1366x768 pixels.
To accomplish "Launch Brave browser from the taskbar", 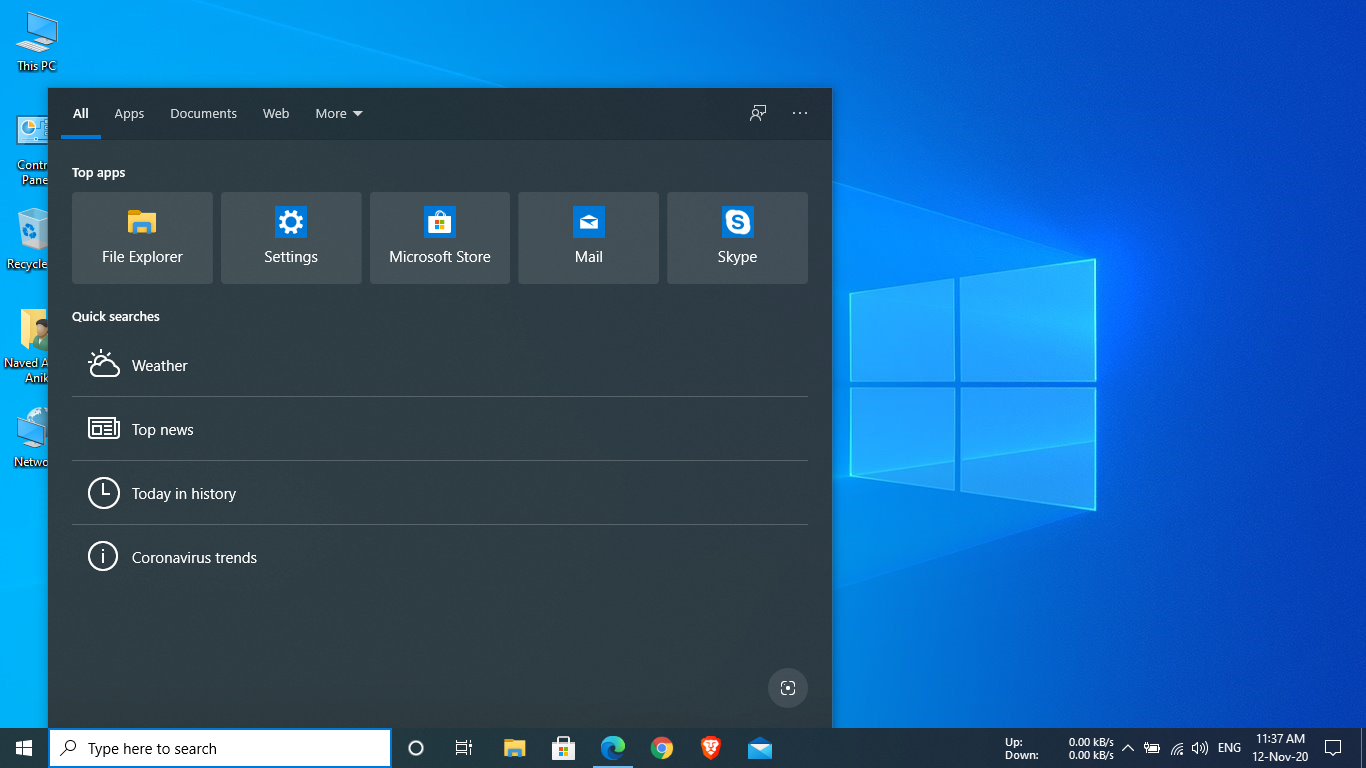I will click(710, 748).
